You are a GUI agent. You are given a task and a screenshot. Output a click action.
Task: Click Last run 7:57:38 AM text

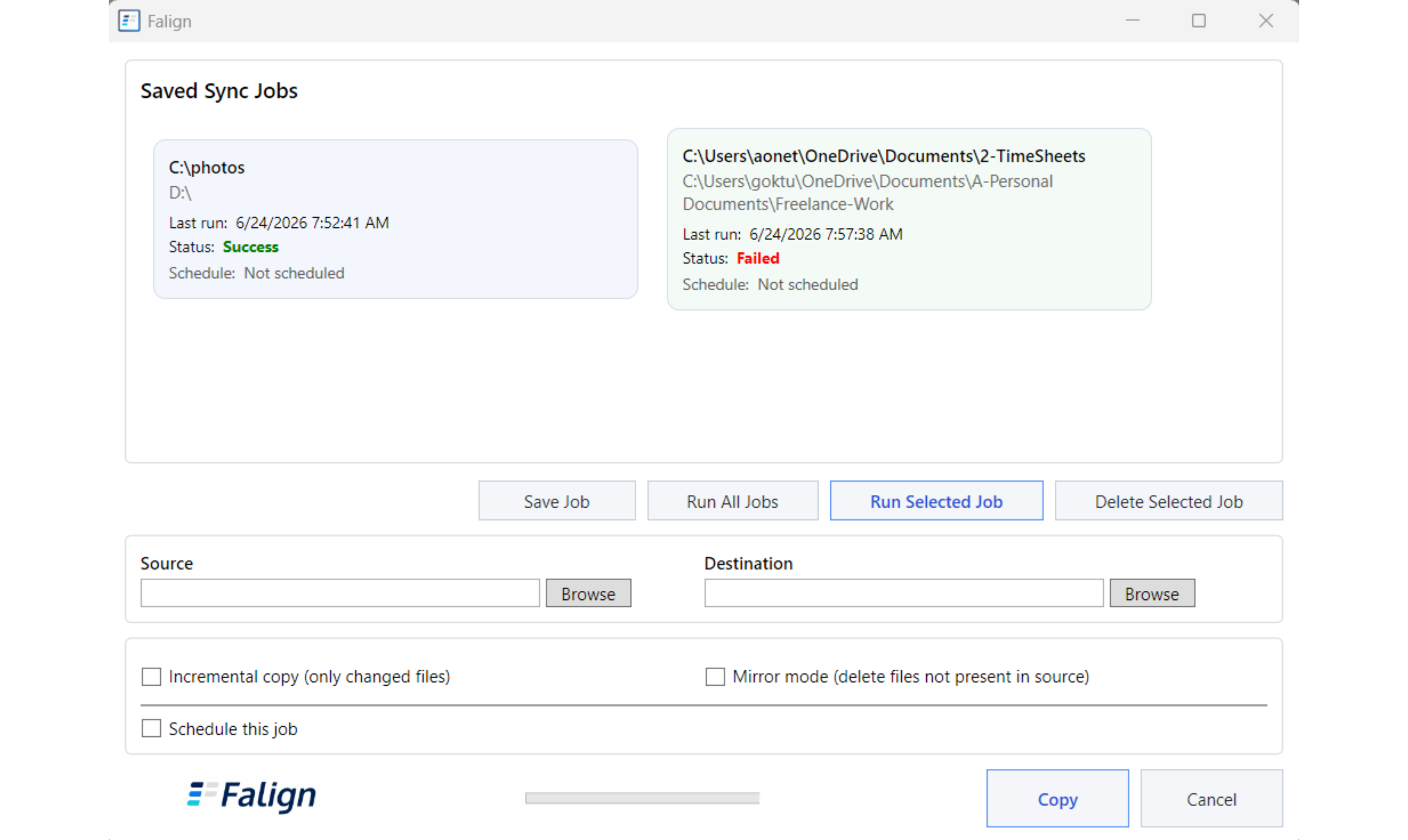(x=792, y=234)
